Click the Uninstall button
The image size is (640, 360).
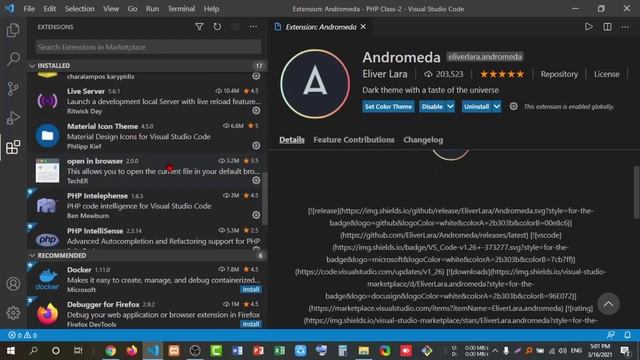476,107
